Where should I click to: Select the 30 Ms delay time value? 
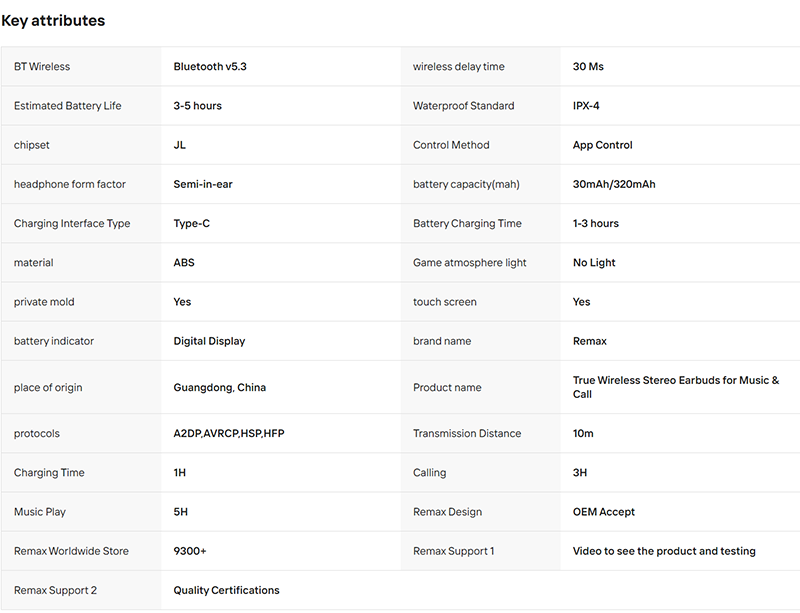588,66
